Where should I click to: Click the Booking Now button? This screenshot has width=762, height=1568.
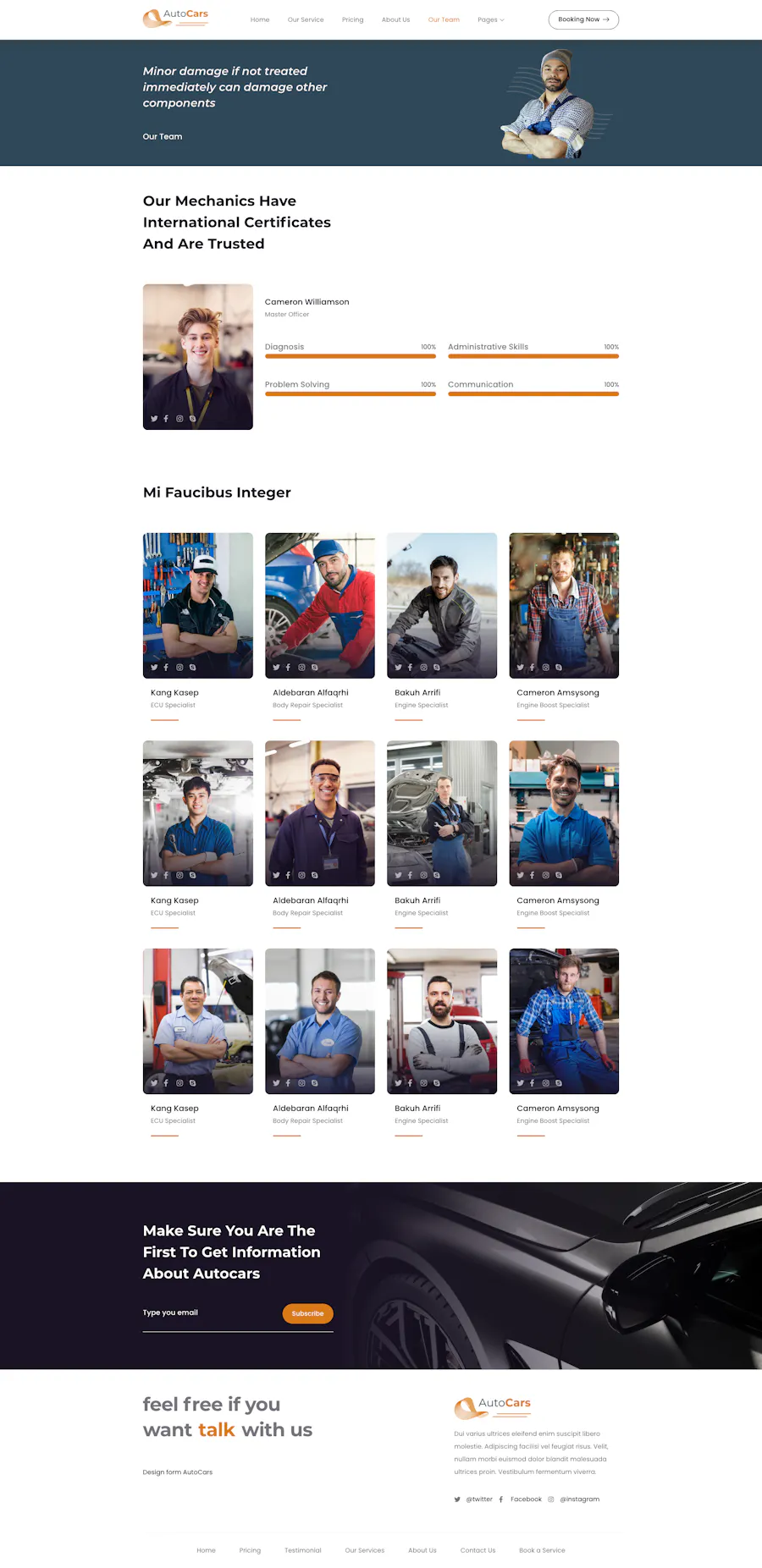pyautogui.click(x=583, y=19)
